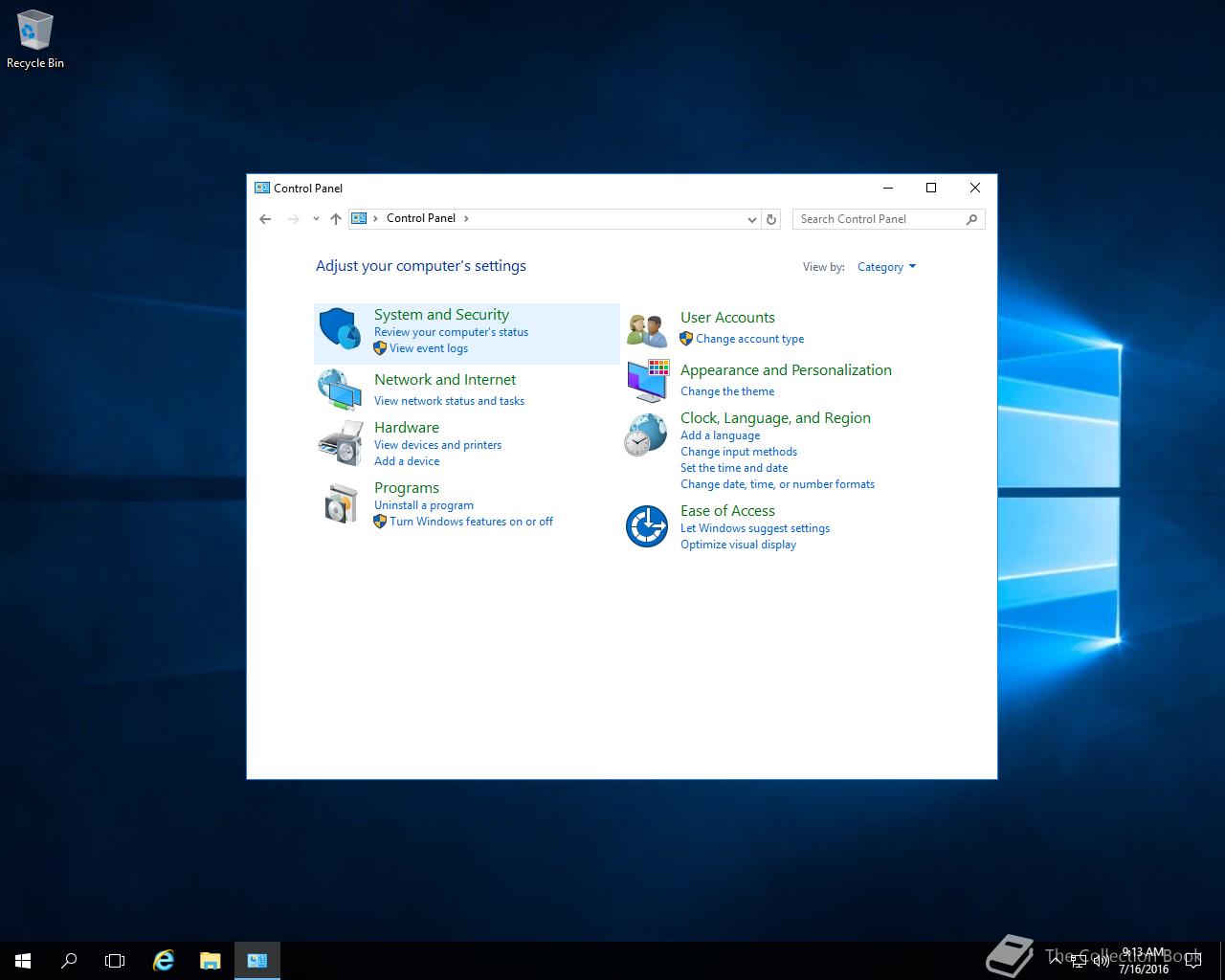Open the View by Category dropdown

click(886, 267)
